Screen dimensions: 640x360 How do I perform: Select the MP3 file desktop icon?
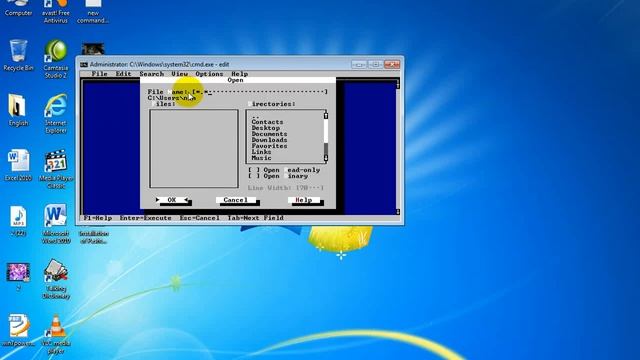(18, 221)
